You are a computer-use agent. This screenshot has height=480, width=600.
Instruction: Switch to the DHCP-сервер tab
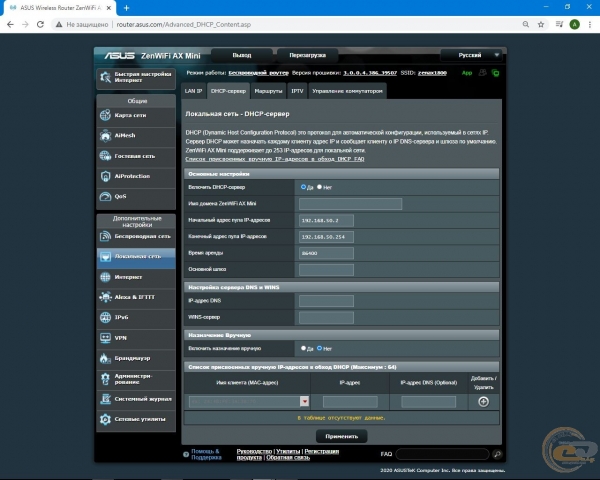228,91
